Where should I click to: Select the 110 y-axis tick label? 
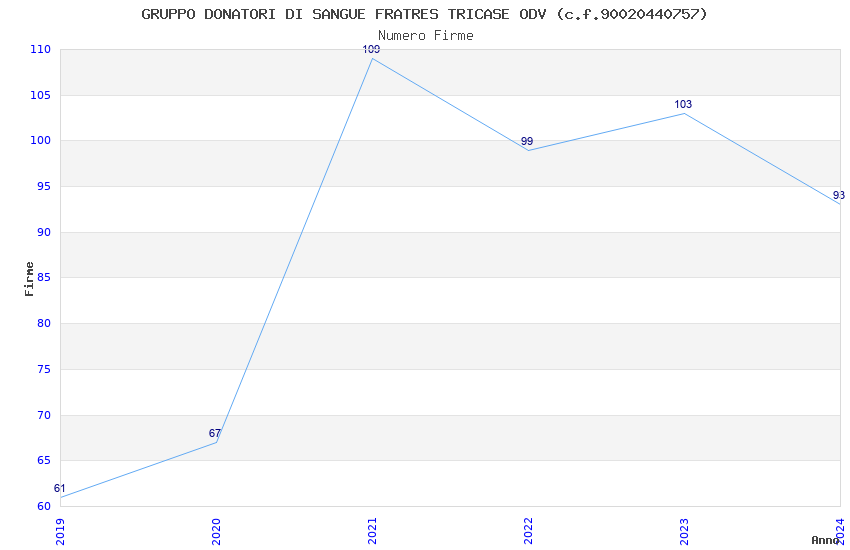[40, 49]
